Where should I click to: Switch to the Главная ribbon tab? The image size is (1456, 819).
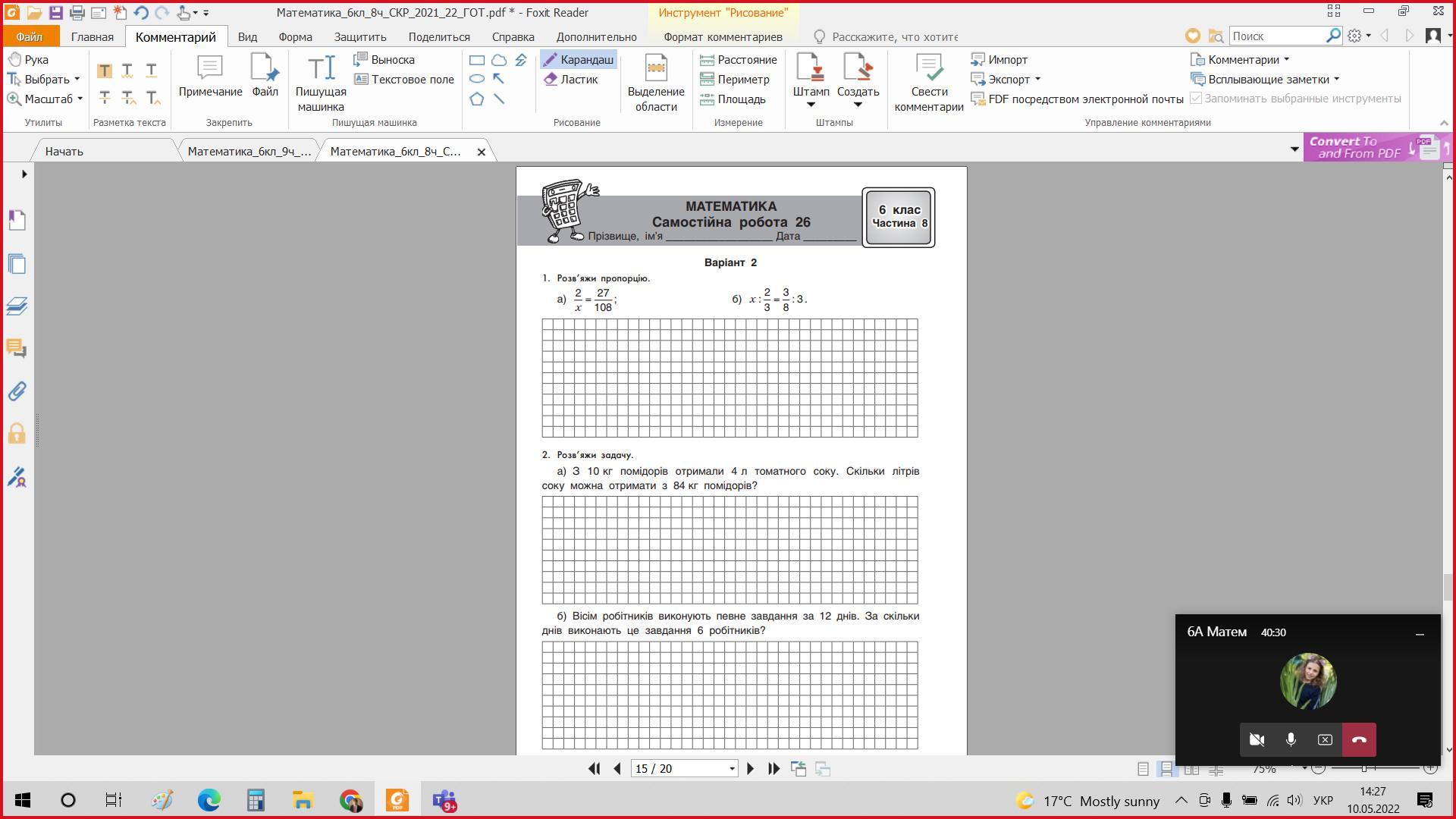(x=92, y=36)
